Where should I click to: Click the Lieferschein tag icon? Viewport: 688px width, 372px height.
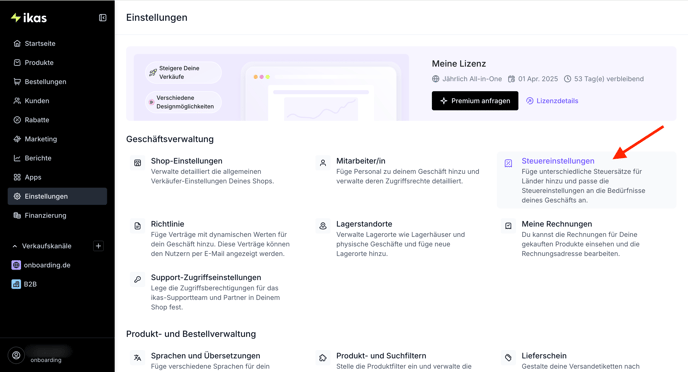tap(508, 358)
